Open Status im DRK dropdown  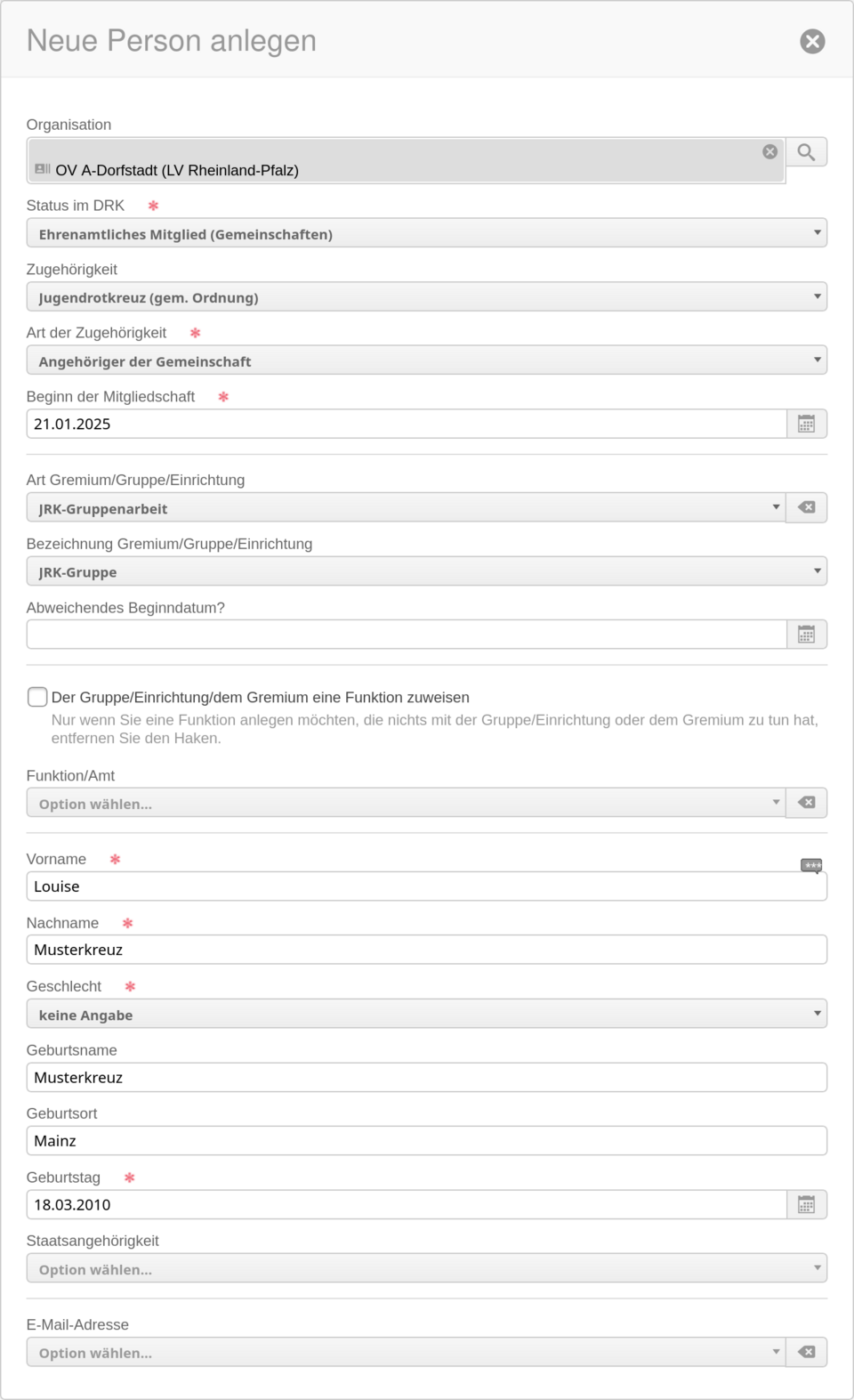click(x=427, y=233)
